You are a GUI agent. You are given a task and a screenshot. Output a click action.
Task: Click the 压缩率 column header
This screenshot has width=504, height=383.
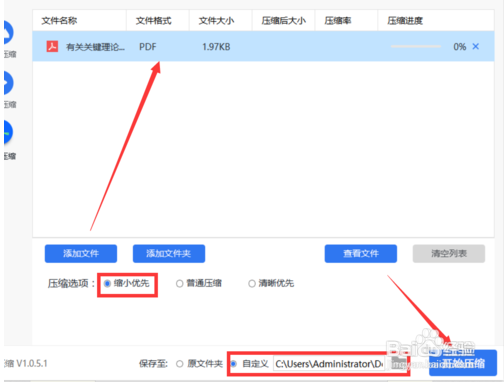click(338, 21)
